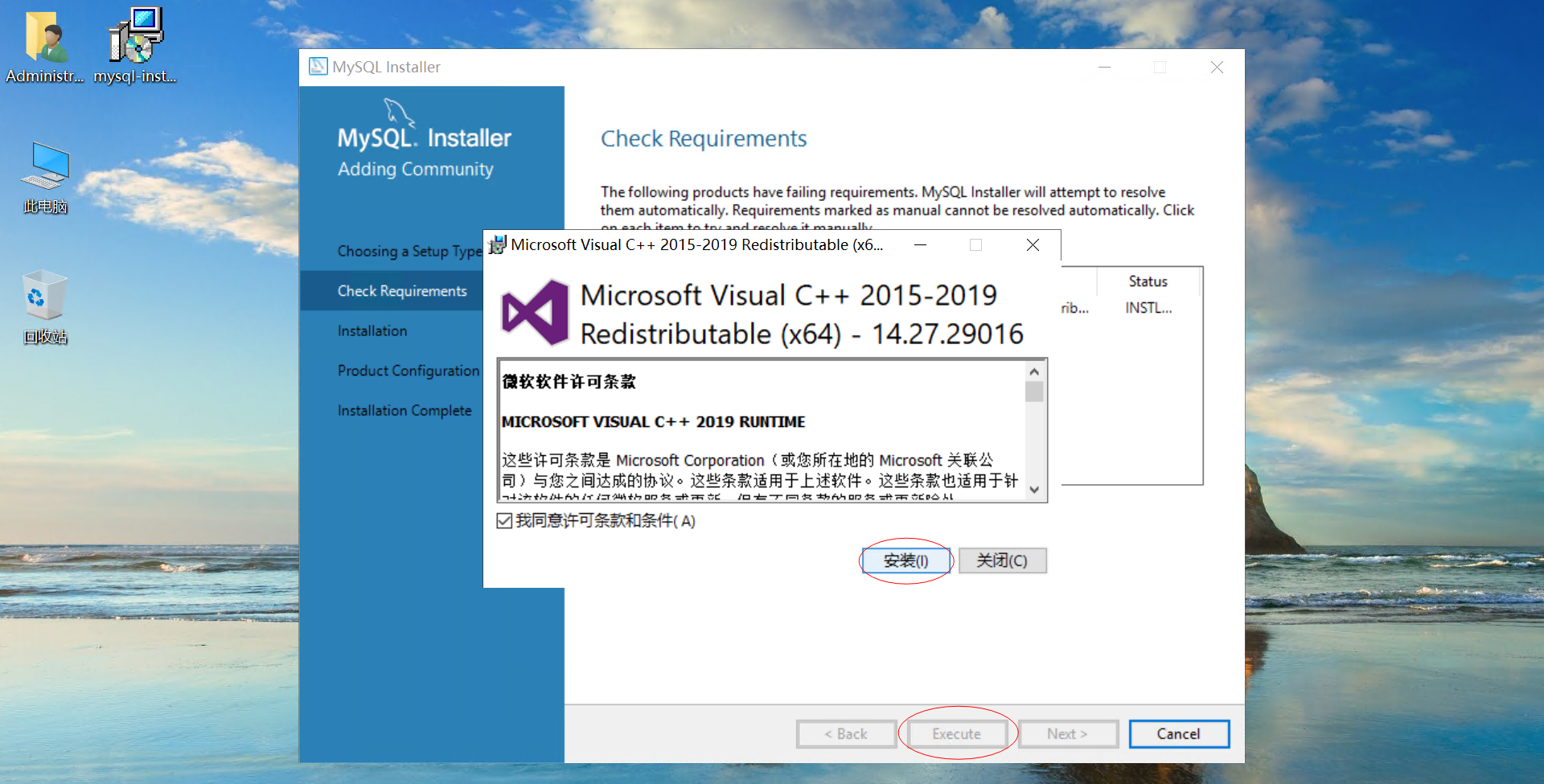This screenshot has height=784, width=1544.
Task: Select the Installation Complete step
Action: (404, 410)
